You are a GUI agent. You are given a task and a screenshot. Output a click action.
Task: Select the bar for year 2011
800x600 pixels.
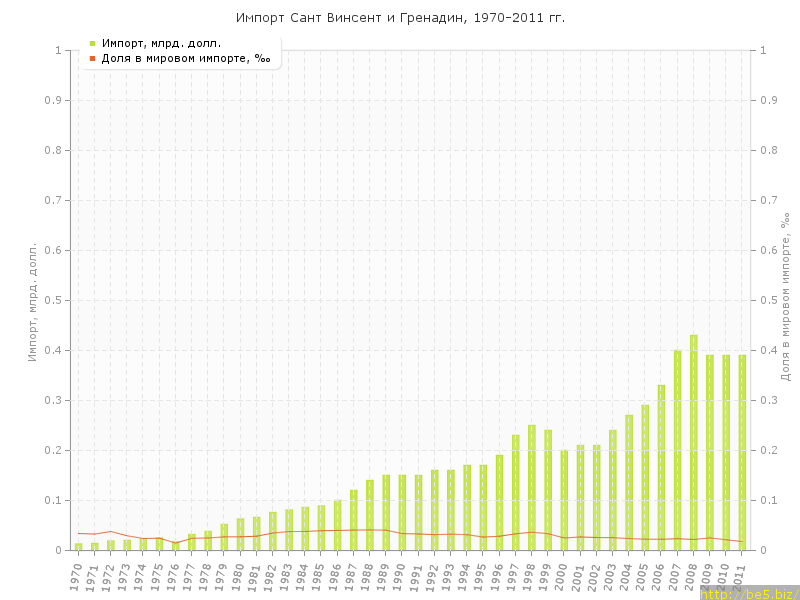pyautogui.click(x=743, y=452)
